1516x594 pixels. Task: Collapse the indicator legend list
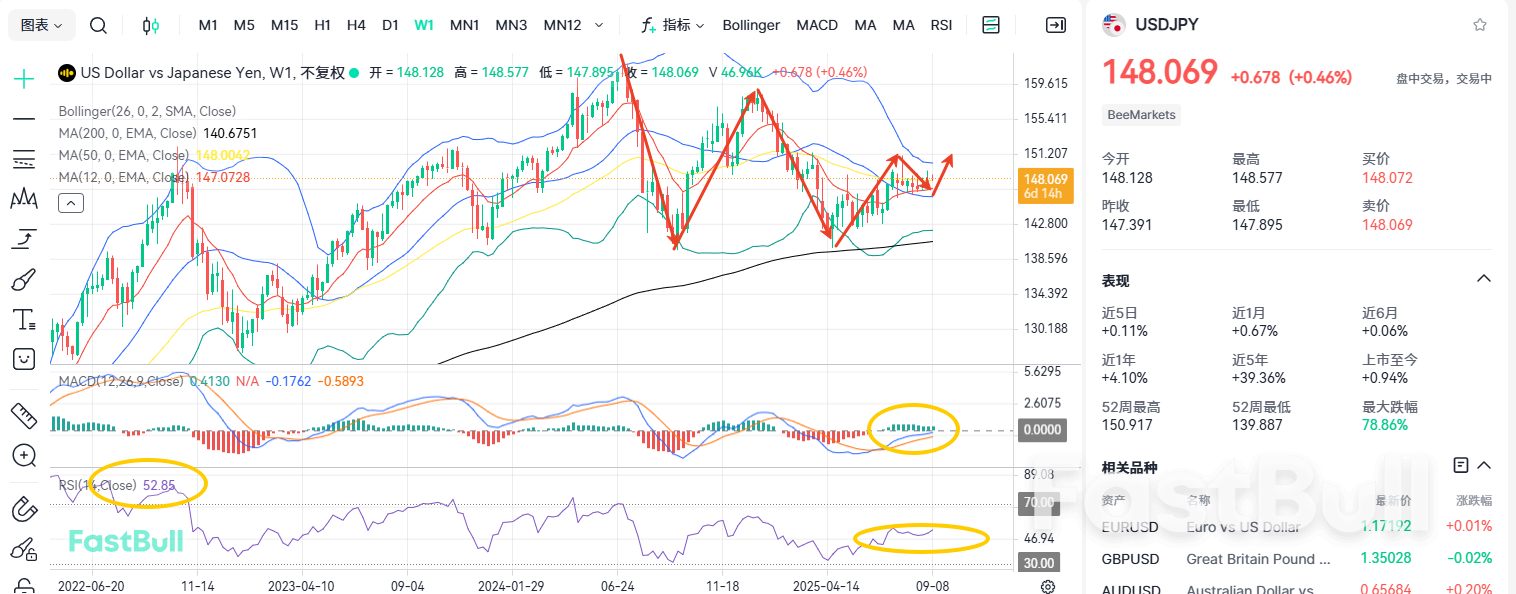[x=71, y=203]
